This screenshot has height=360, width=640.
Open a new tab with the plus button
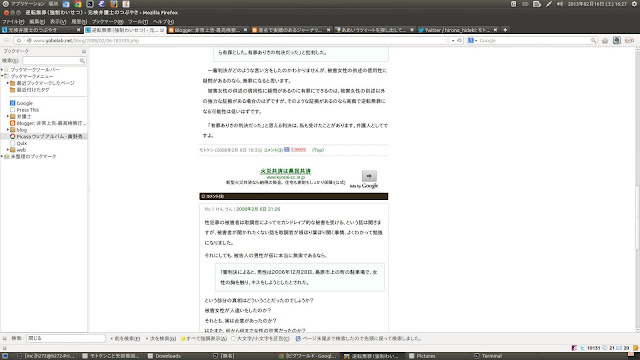pos(505,30)
